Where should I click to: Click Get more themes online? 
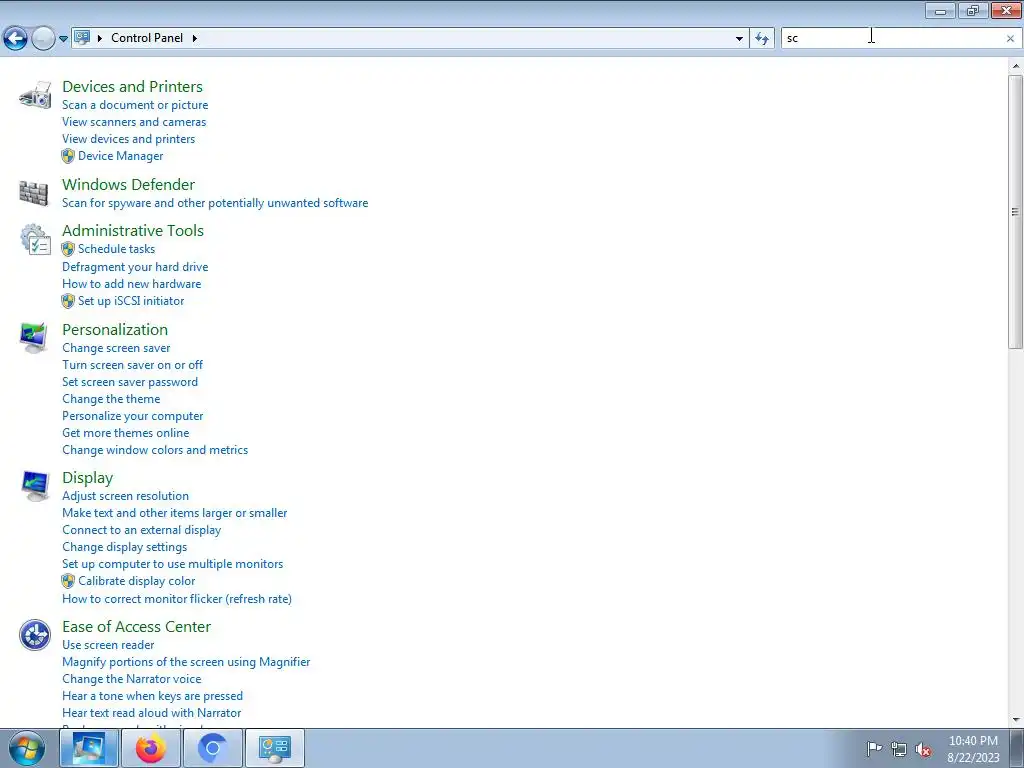(x=125, y=433)
